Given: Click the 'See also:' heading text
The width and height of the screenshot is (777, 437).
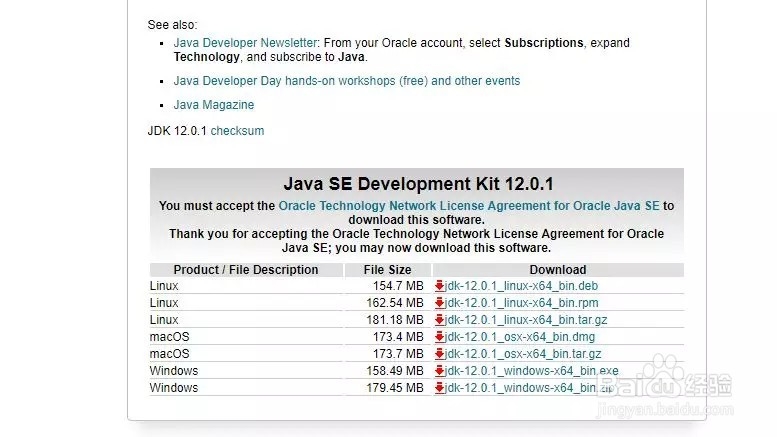Looking at the screenshot, I should [172, 25].
